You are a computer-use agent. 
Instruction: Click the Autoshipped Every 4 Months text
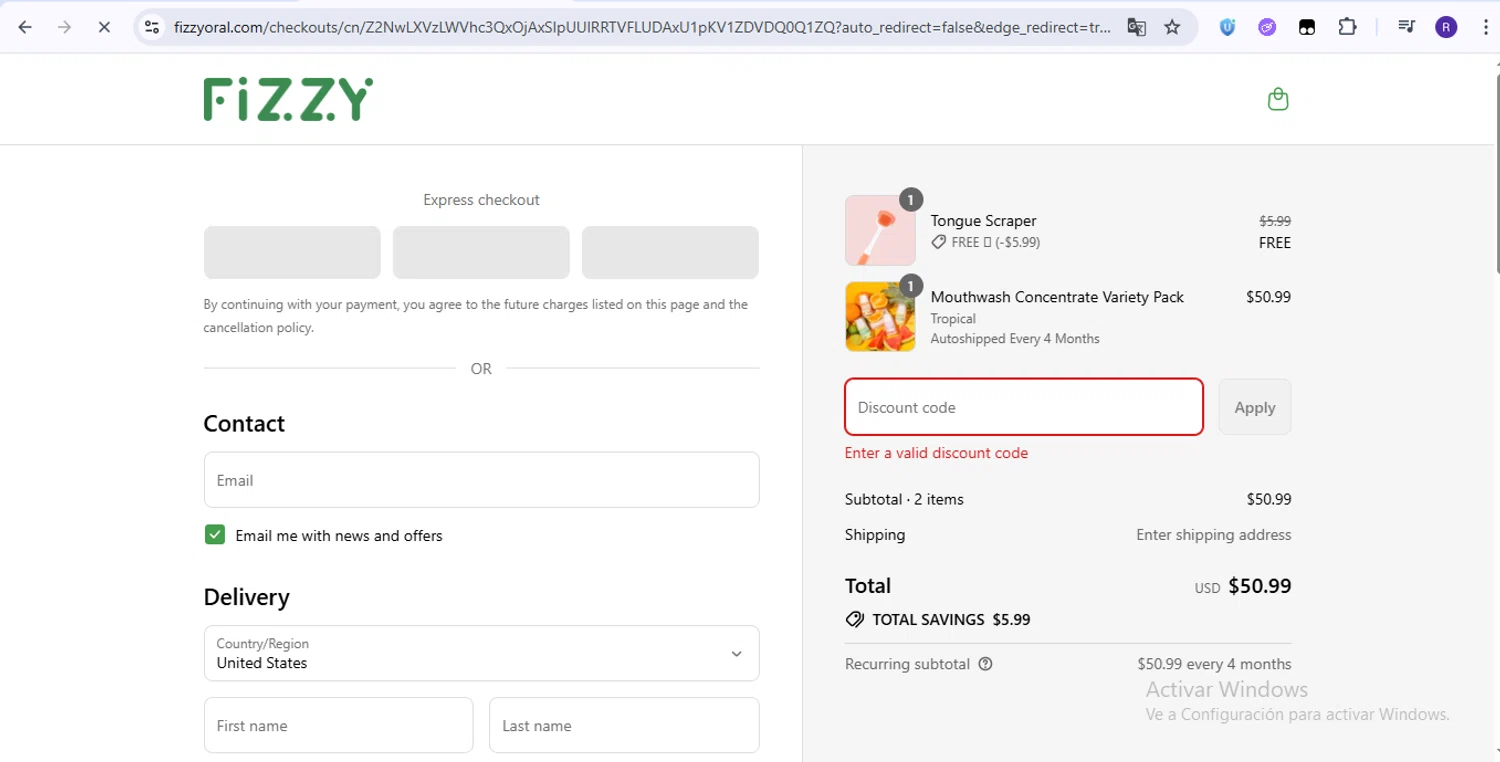1015,339
